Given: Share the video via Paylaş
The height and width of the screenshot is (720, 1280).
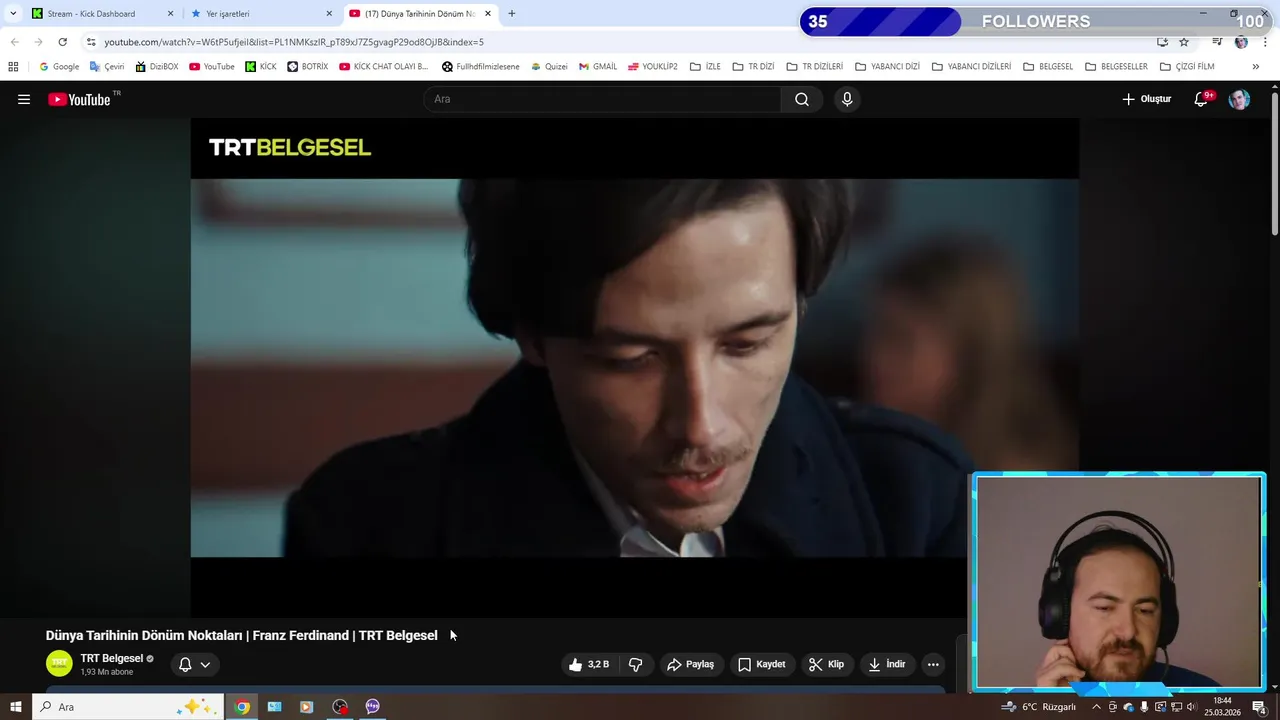Looking at the screenshot, I should coord(690,664).
